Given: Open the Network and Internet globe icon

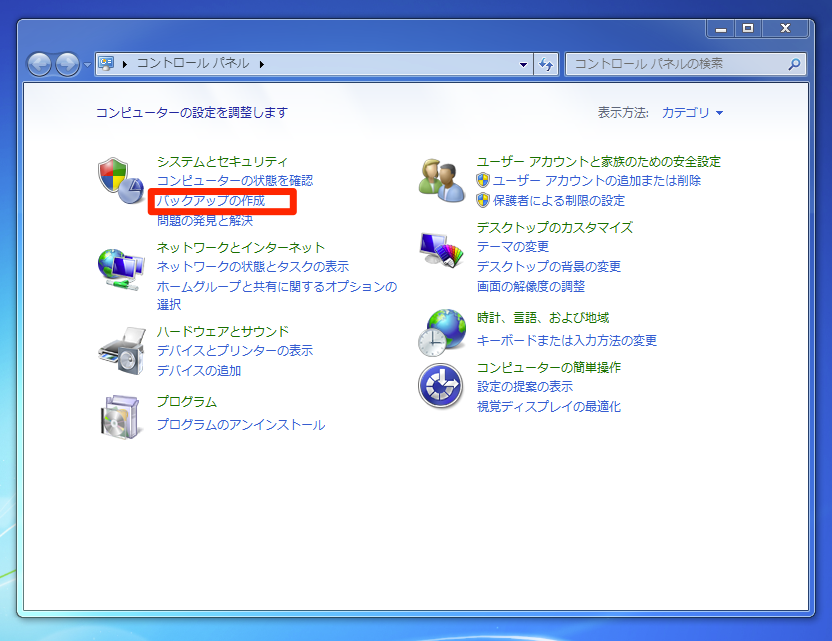Looking at the screenshot, I should (121, 269).
